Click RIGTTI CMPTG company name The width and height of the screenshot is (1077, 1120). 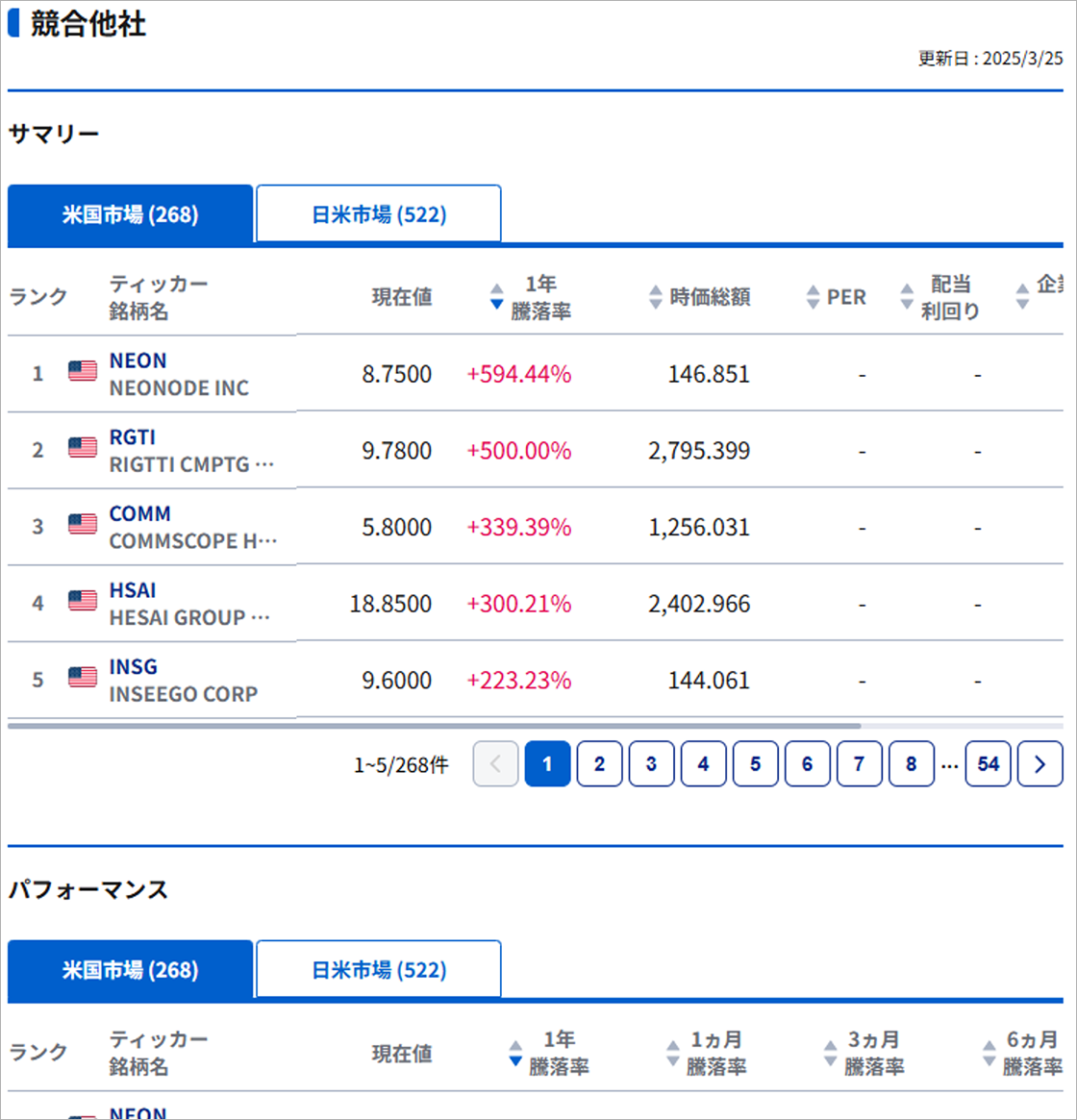coord(191,464)
